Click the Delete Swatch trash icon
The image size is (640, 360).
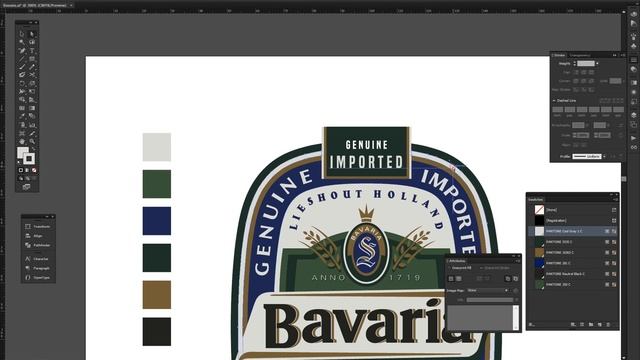pos(609,324)
